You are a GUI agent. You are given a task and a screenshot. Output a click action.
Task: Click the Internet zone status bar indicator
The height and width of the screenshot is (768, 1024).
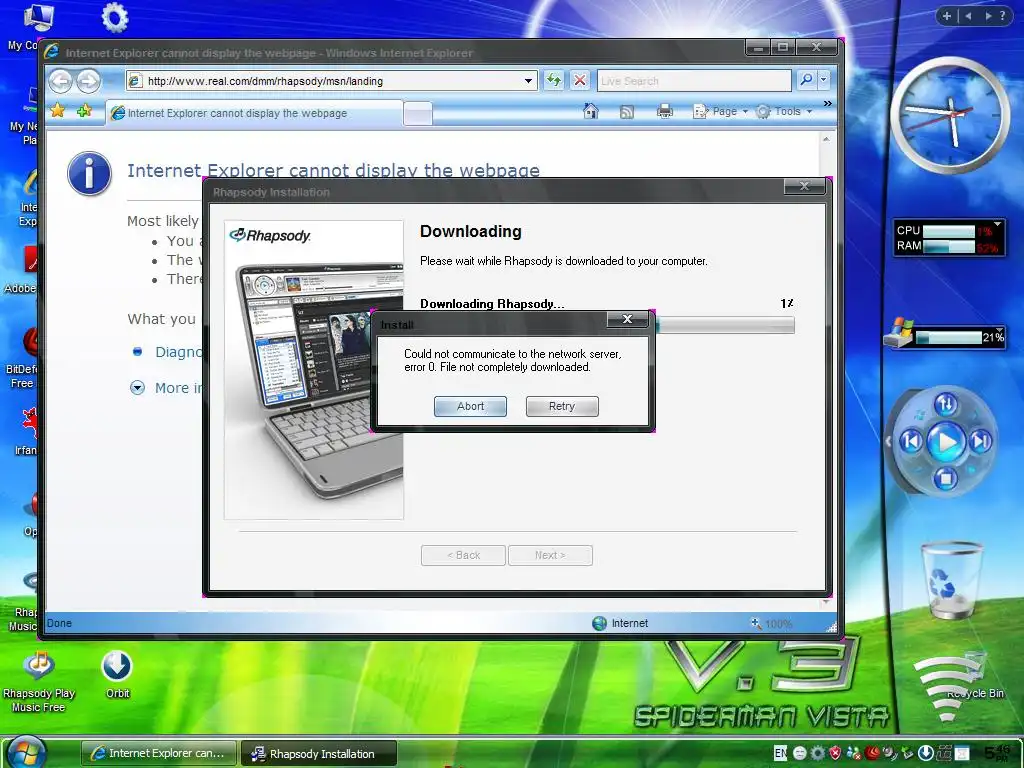click(620, 623)
